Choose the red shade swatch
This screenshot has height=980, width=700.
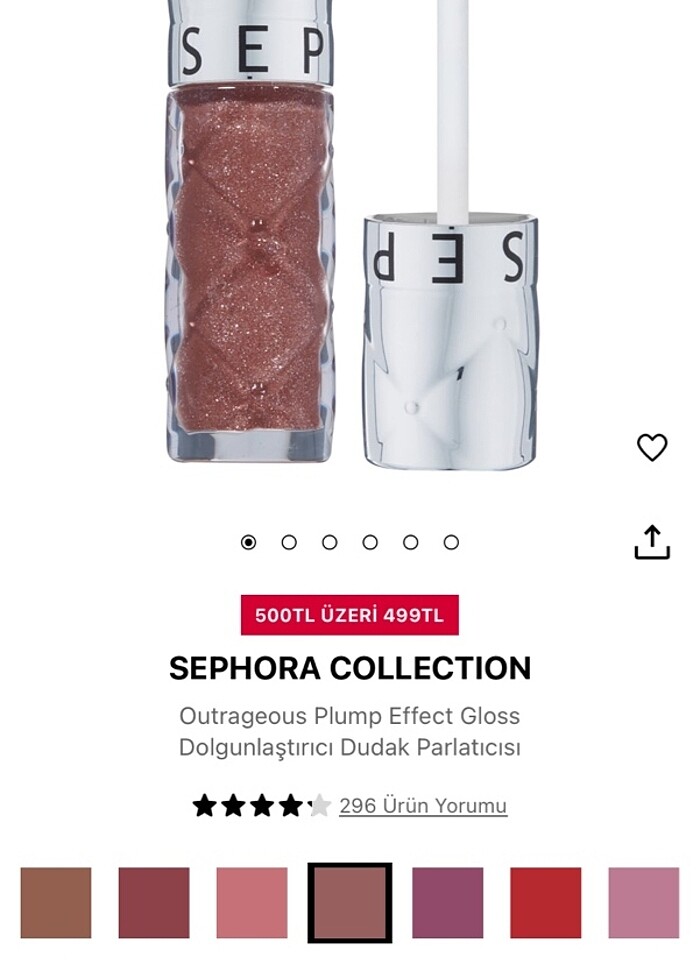[546, 902]
